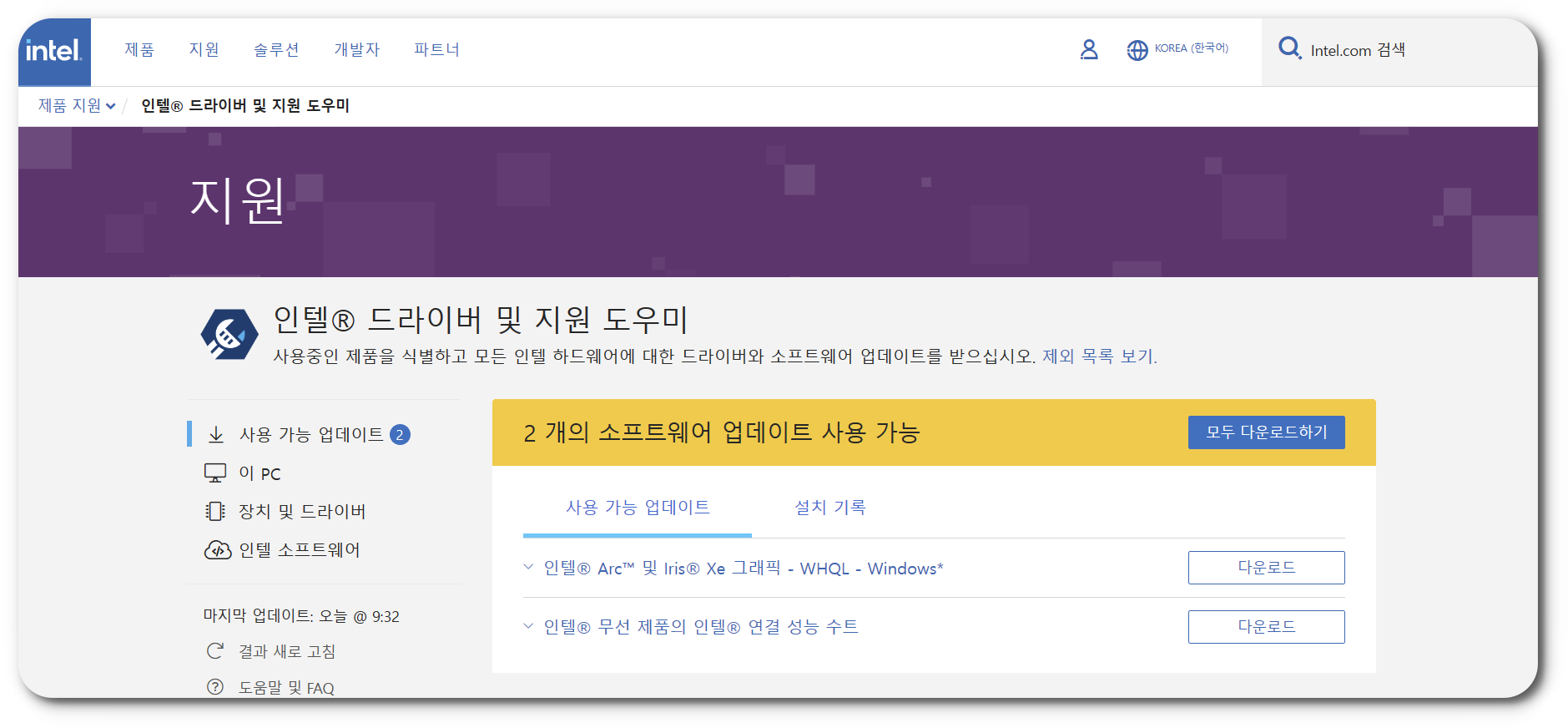Open the 지원 menu
Image resolution: width=1568 pixels, height=728 pixels.
tap(204, 50)
